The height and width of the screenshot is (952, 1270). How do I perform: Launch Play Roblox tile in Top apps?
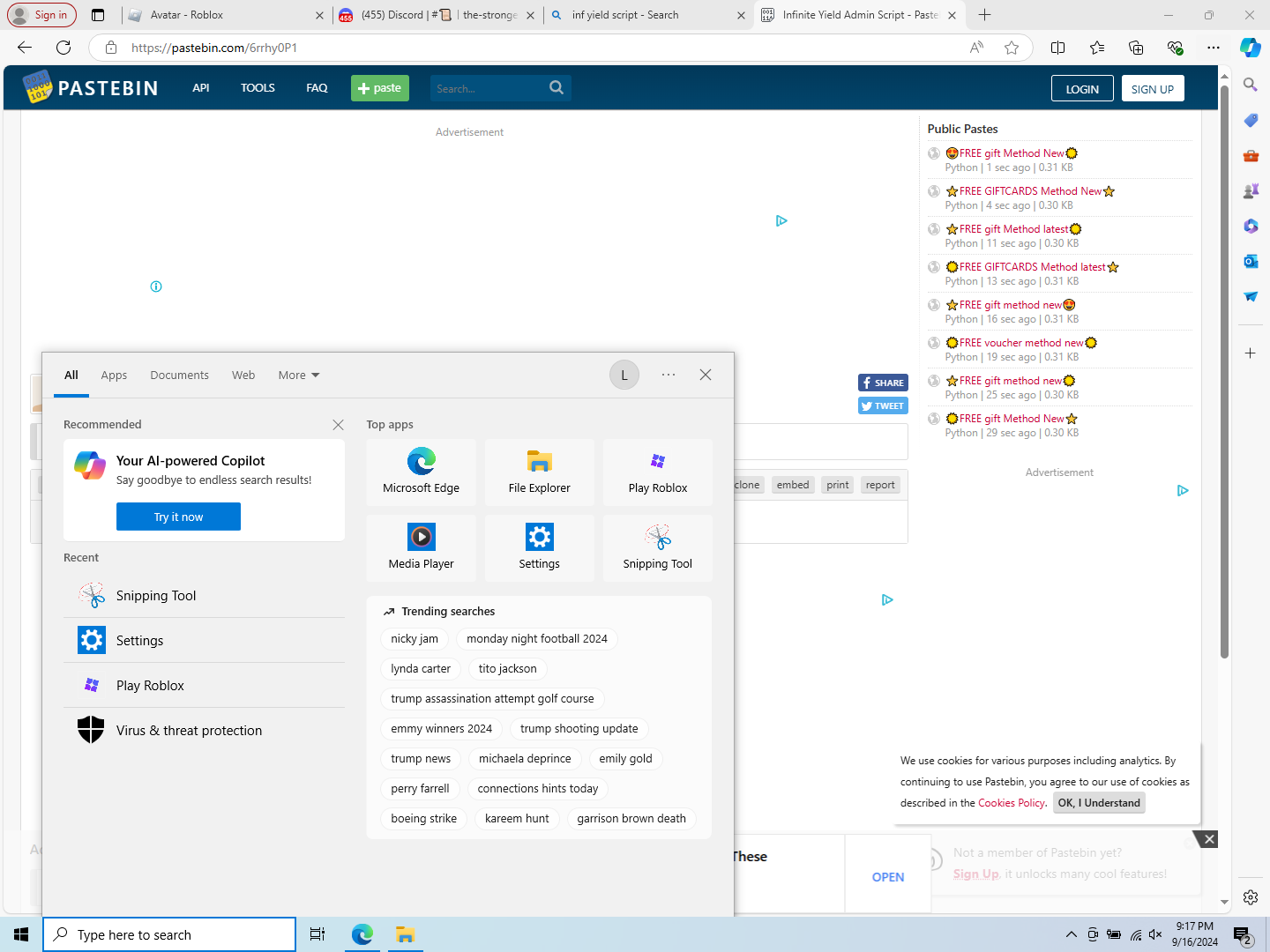point(657,472)
